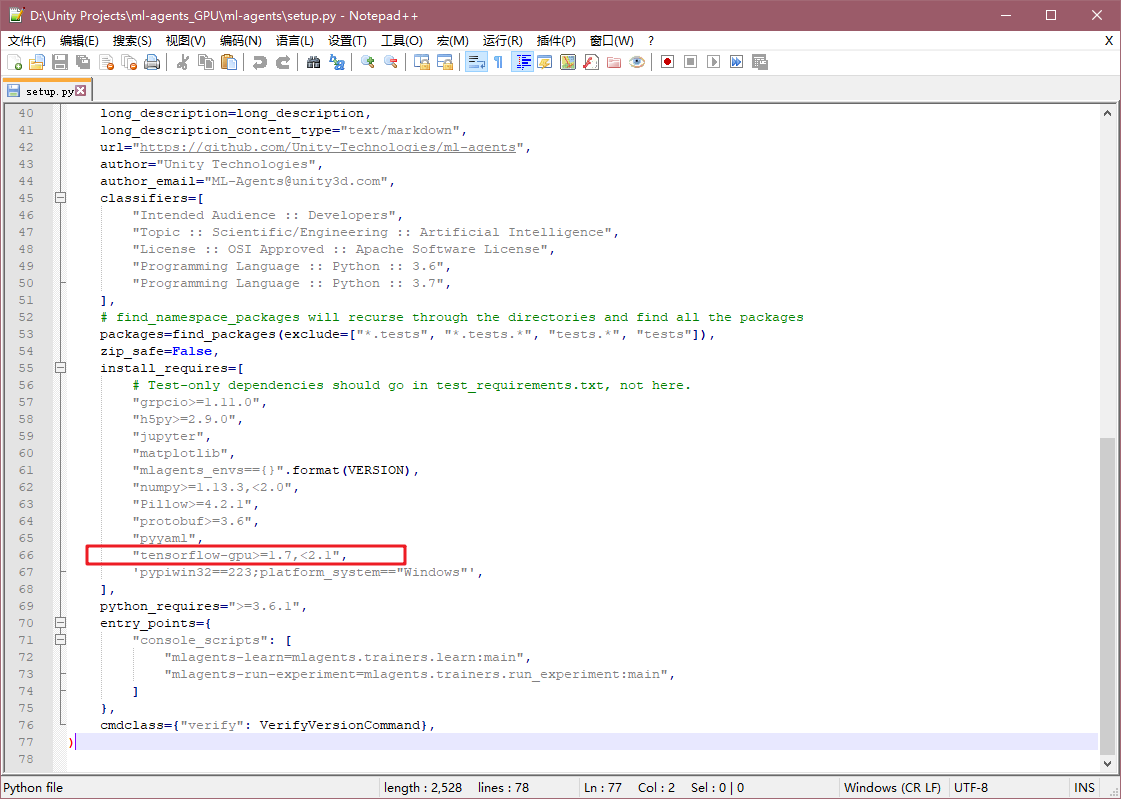Cut selection with the scissors icon
The image size is (1121, 799).
tap(182, 62)
